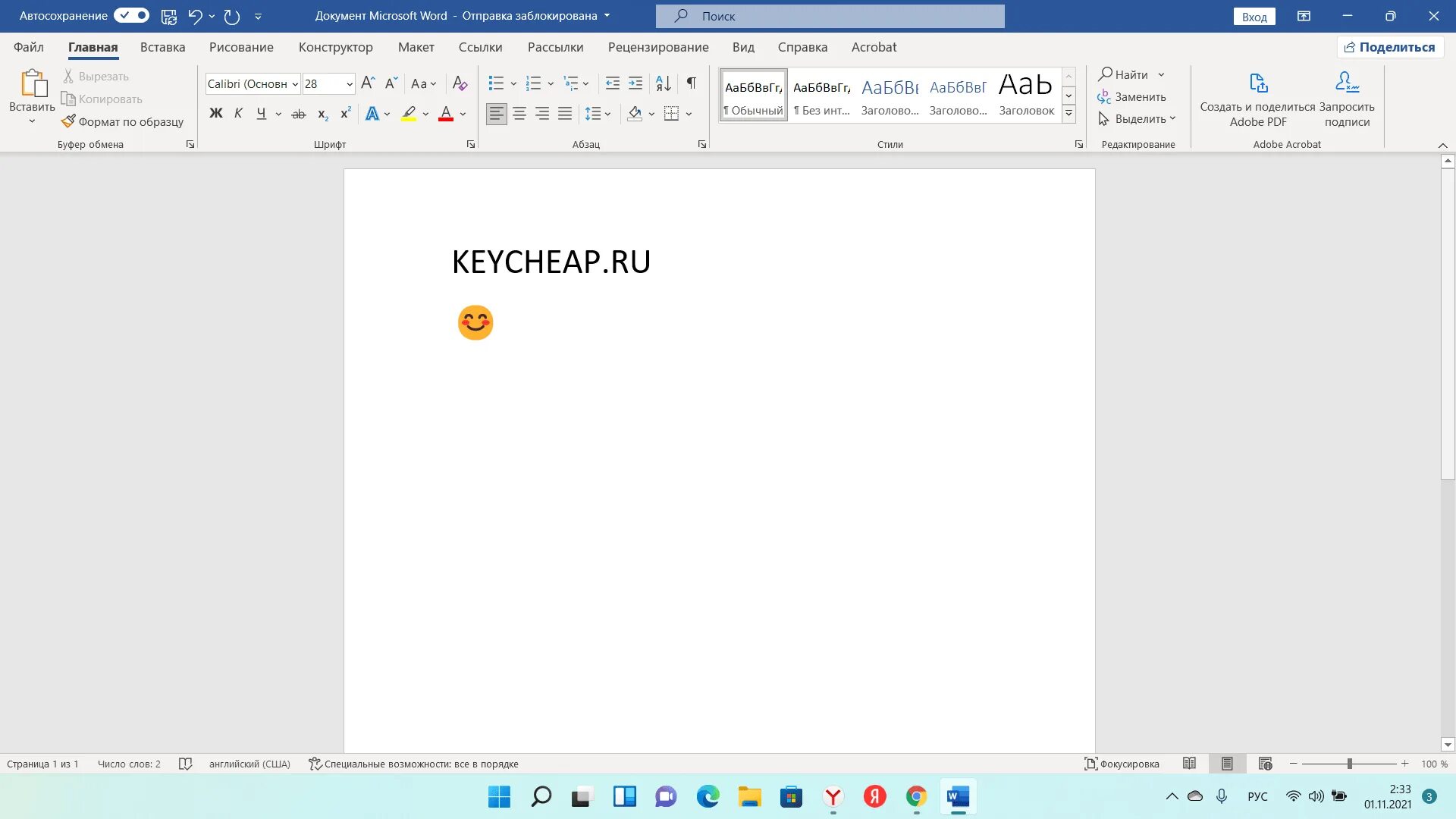Decrease font size with the small A icon
The height and width of the screenshot is (819, 1456).
tap(391, 83)
